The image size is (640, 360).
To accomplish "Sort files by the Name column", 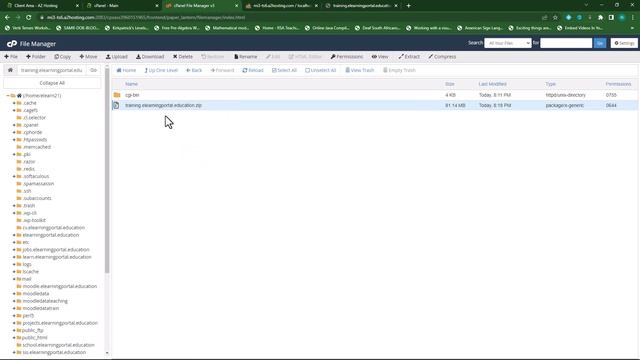I will 131,84.
